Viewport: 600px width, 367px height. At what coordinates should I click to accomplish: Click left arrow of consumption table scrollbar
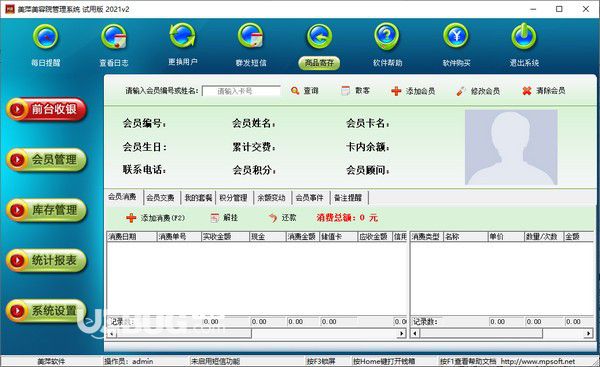(x=111, y=334)
